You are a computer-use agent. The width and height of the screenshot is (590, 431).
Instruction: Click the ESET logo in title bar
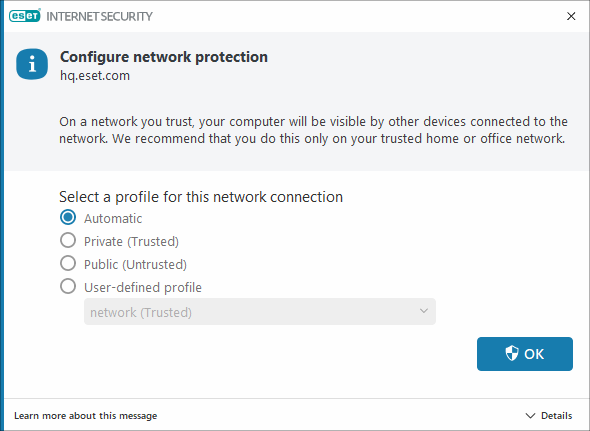25,16
